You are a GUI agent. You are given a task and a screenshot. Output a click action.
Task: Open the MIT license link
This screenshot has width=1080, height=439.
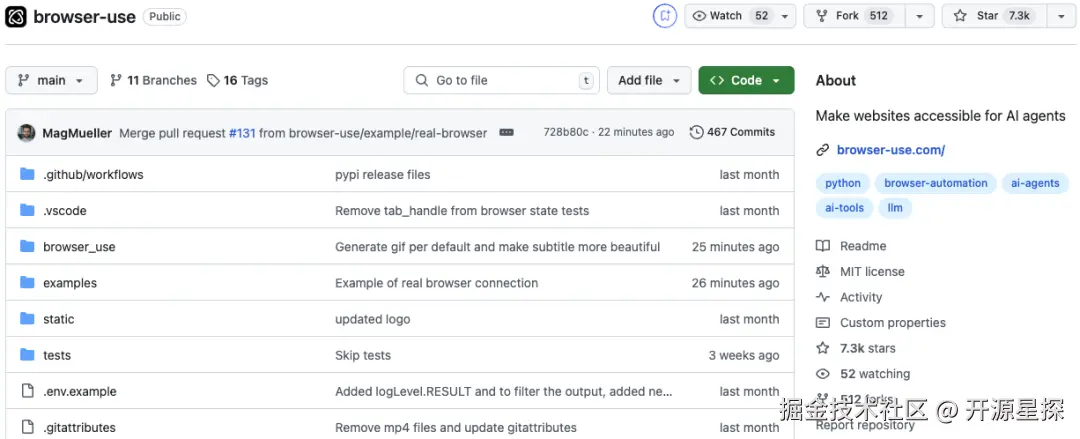(x=872, y=272)
